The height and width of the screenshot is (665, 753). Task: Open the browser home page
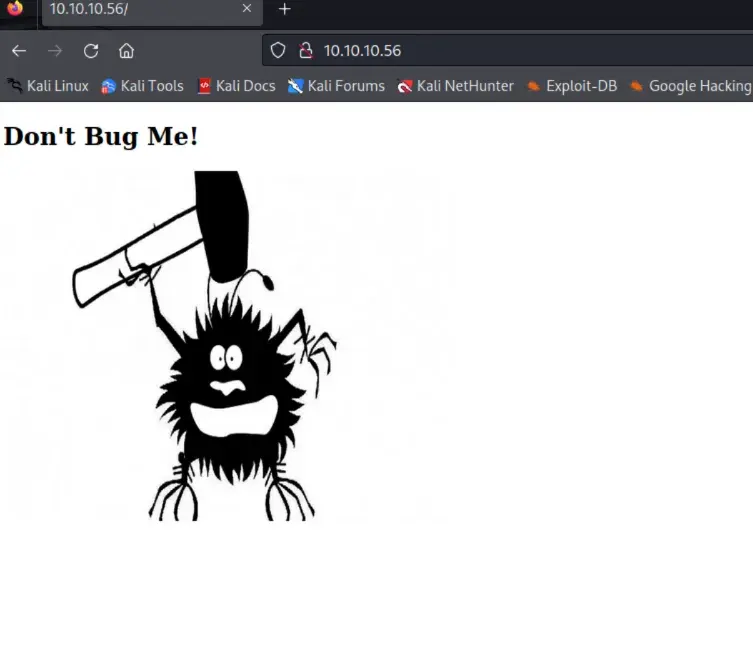click(126, 51)
